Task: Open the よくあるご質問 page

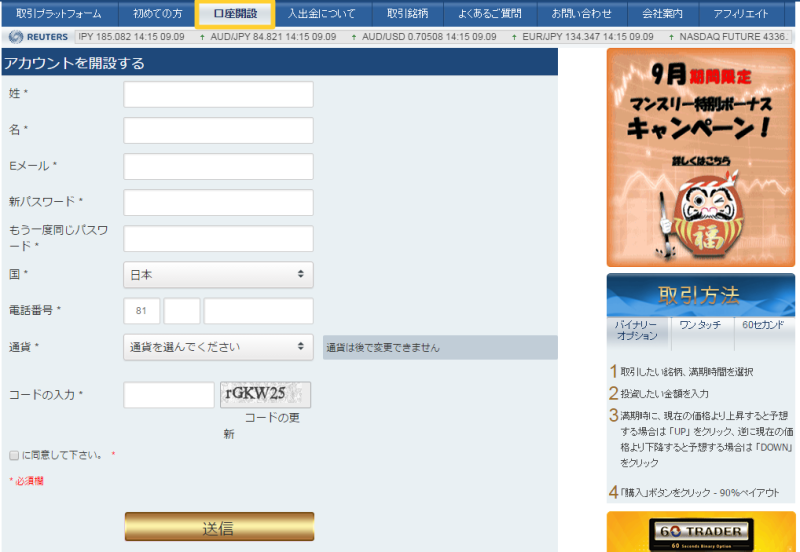Action: point(489,14)
